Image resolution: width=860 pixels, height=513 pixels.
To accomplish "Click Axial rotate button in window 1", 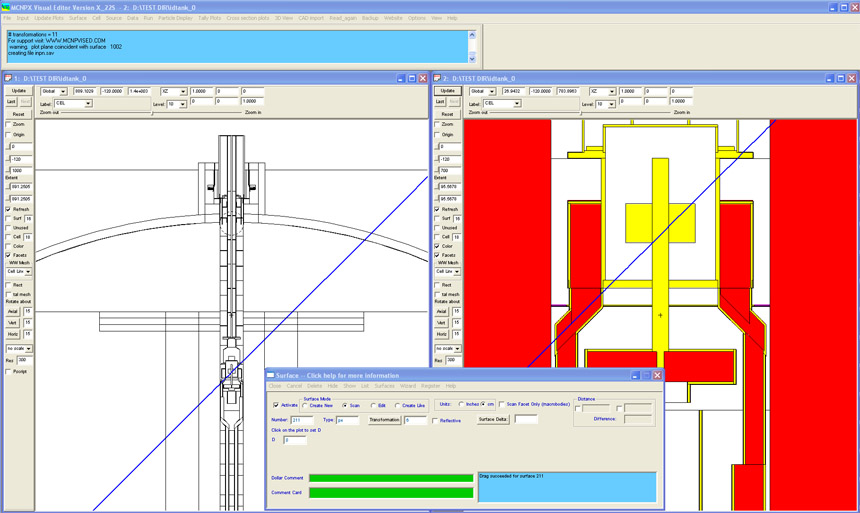I will coord(13,312).
